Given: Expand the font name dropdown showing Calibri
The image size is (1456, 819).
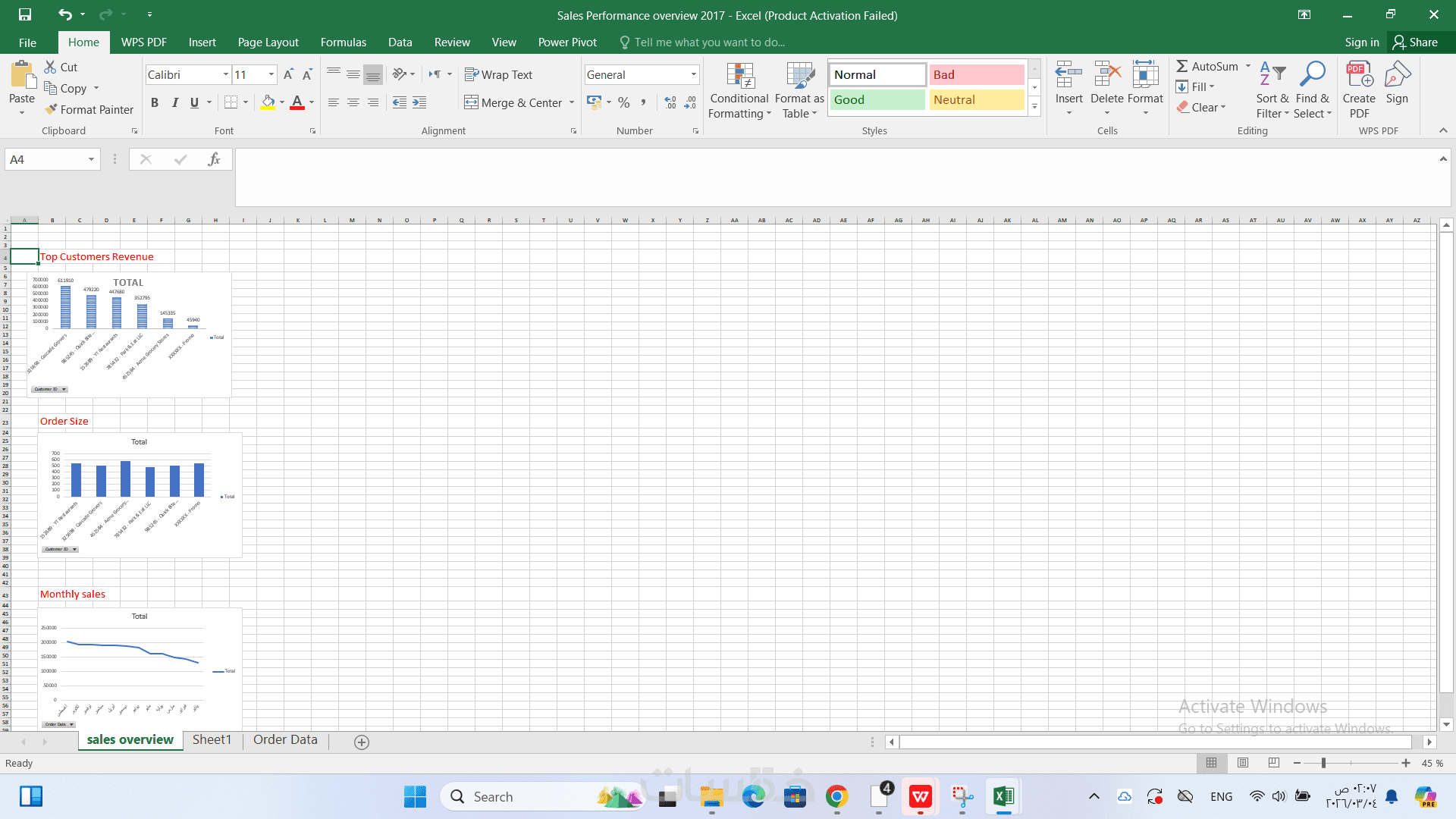Looking at the screenshot, I should [225, 74].
